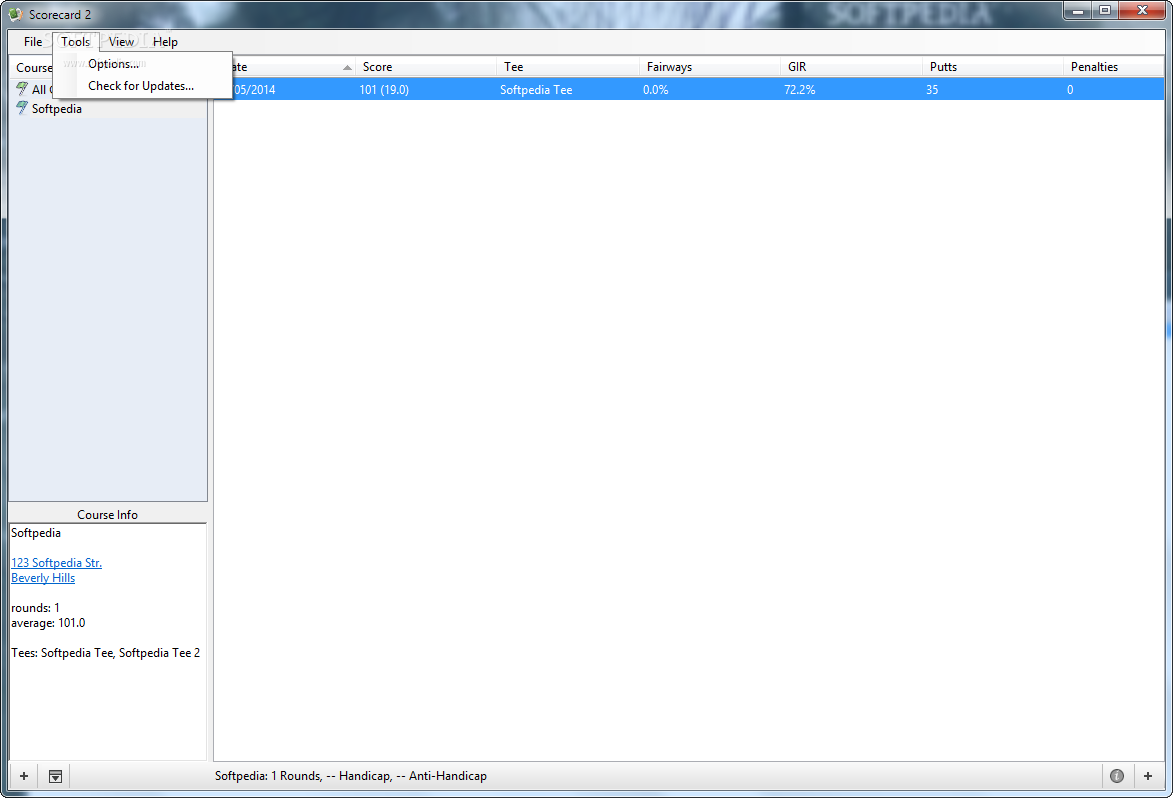Click the 0 penalties value
This screenshot has height=798, width=1173.
point(1070,90)
